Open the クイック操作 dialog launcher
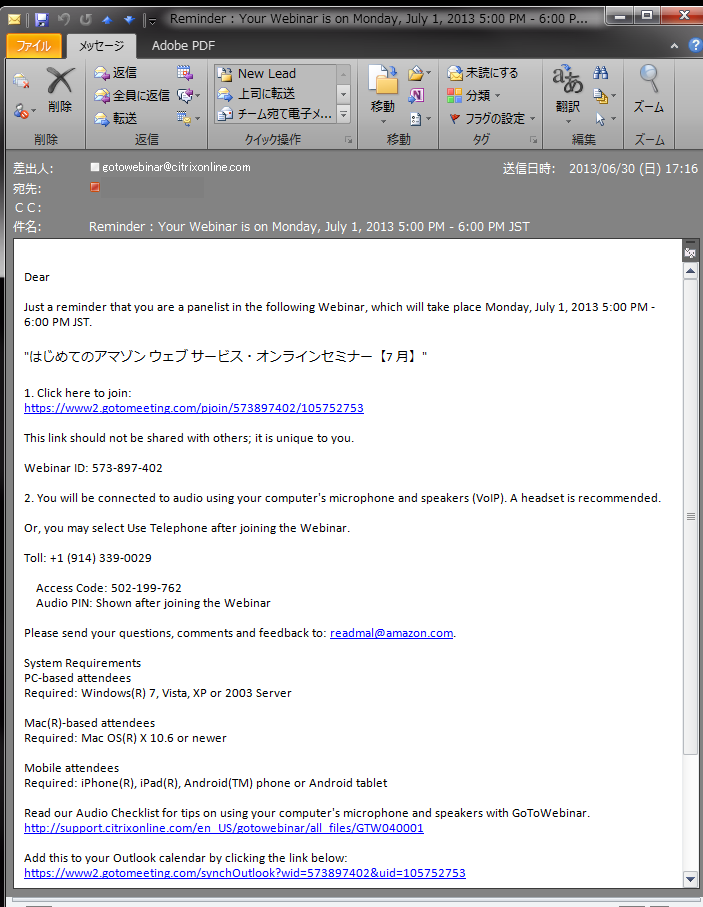This screenshot has height=907, width=703. 348,140
